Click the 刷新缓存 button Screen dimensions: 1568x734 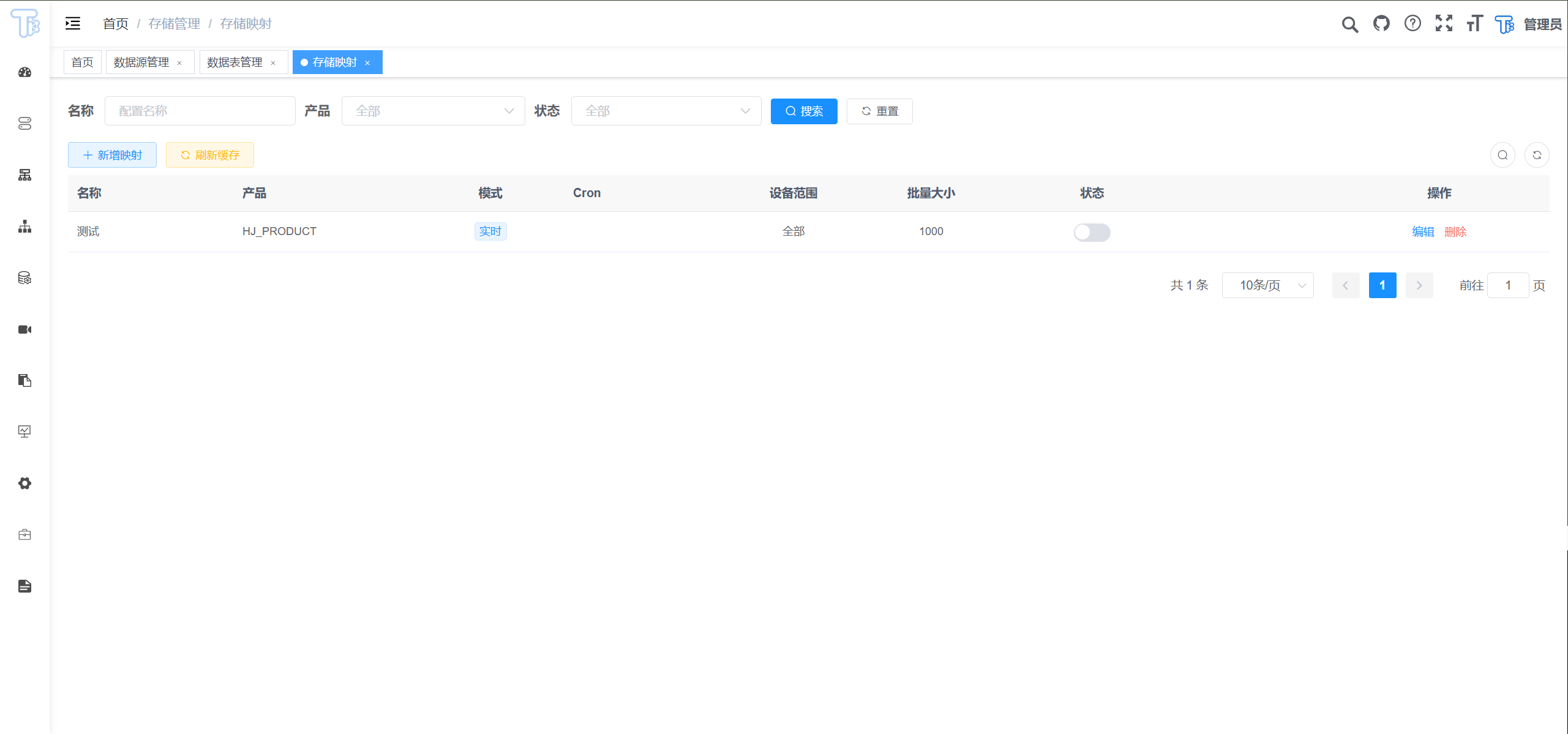(x=209, y=155)
